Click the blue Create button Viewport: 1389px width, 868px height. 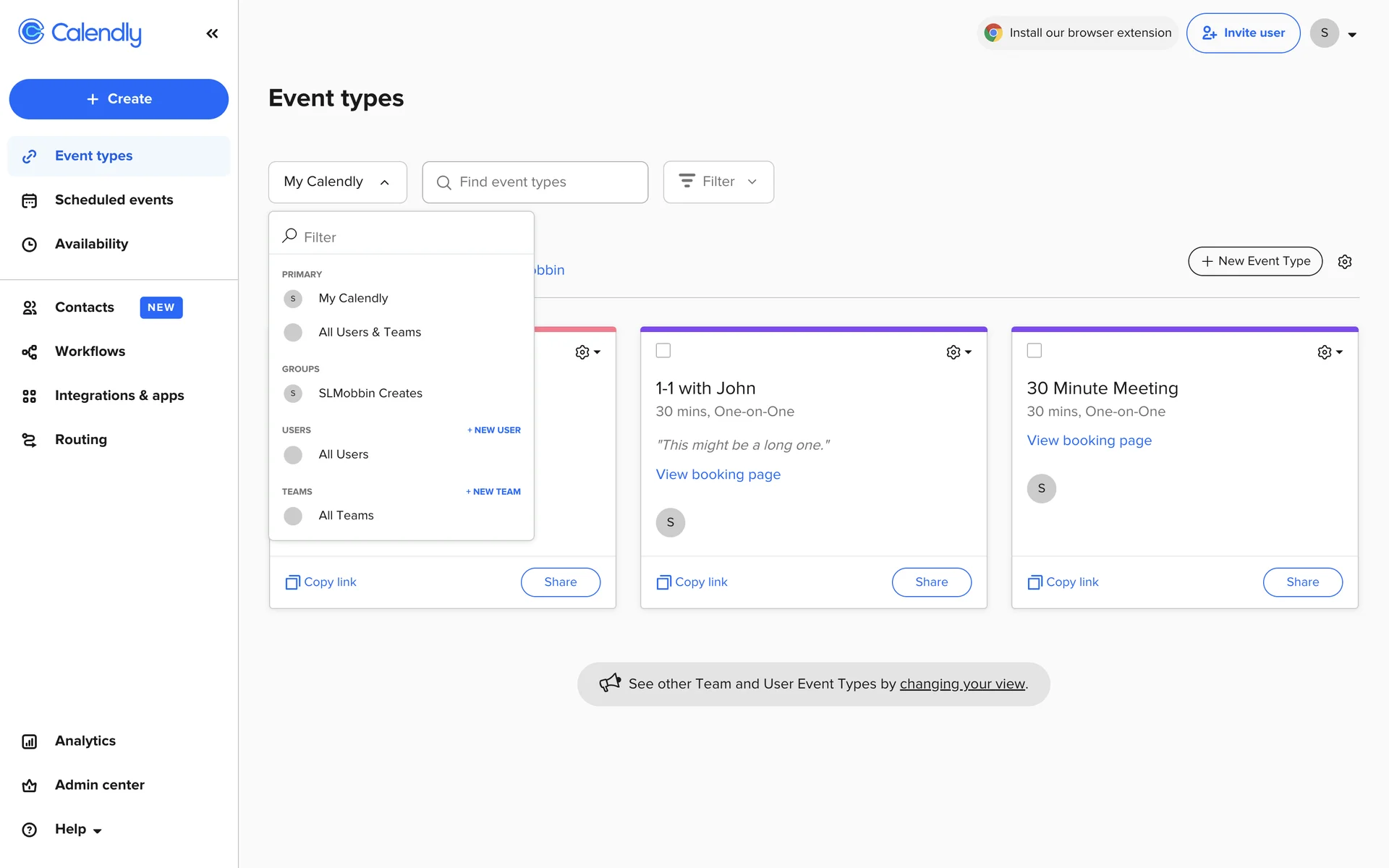[119, 99]
